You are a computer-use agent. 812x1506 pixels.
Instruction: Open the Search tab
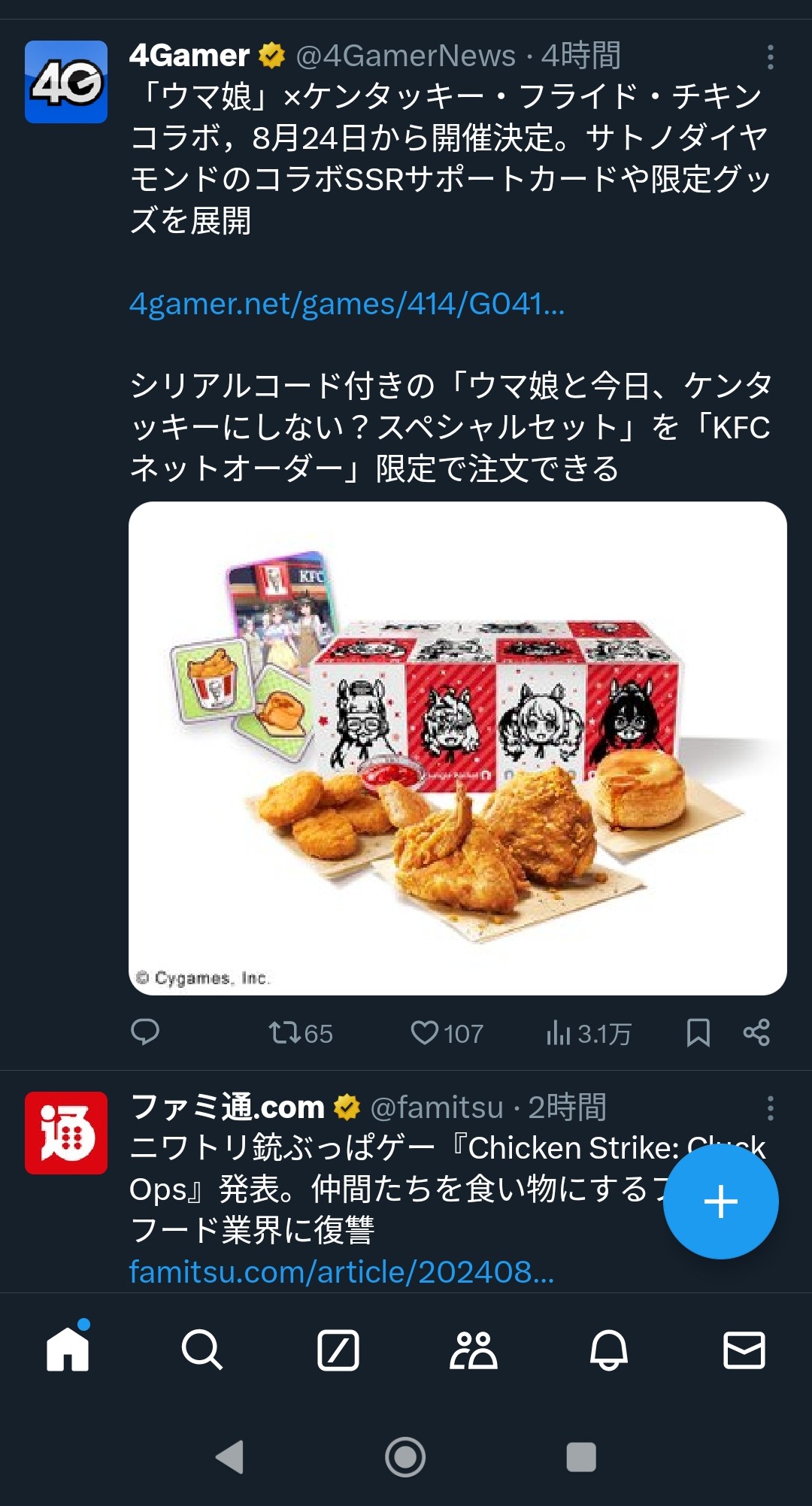click(x=202, y=1350)
